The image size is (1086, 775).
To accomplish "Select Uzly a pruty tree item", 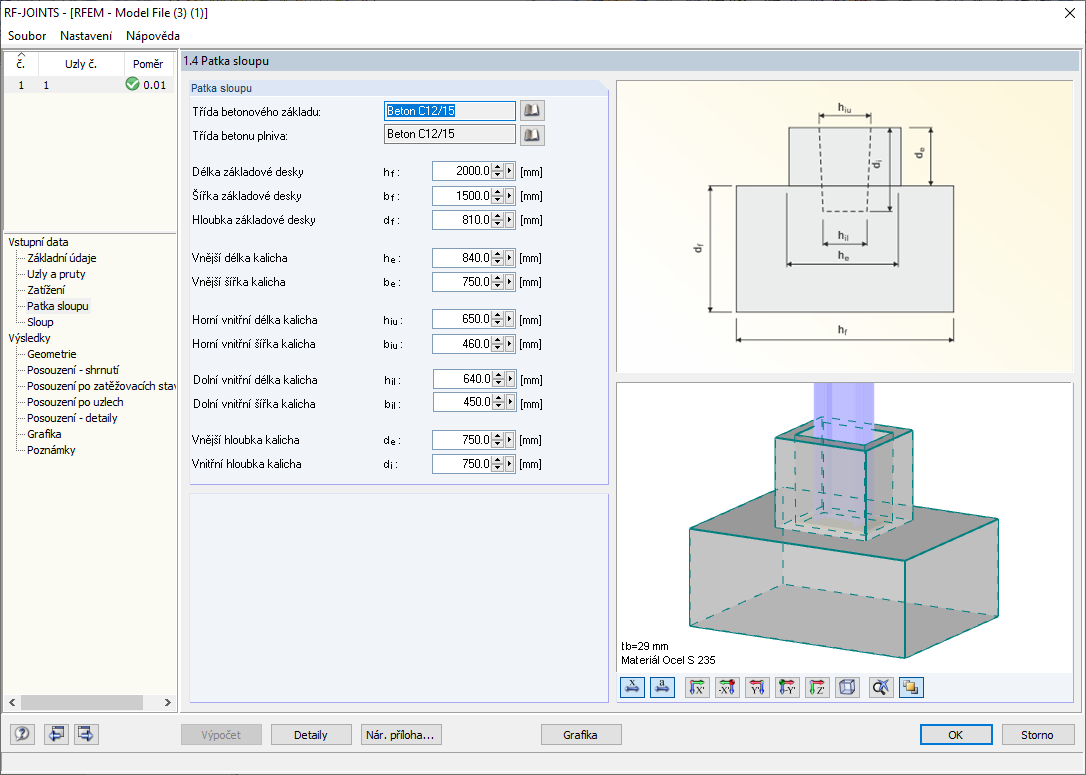I will (56, 274).
